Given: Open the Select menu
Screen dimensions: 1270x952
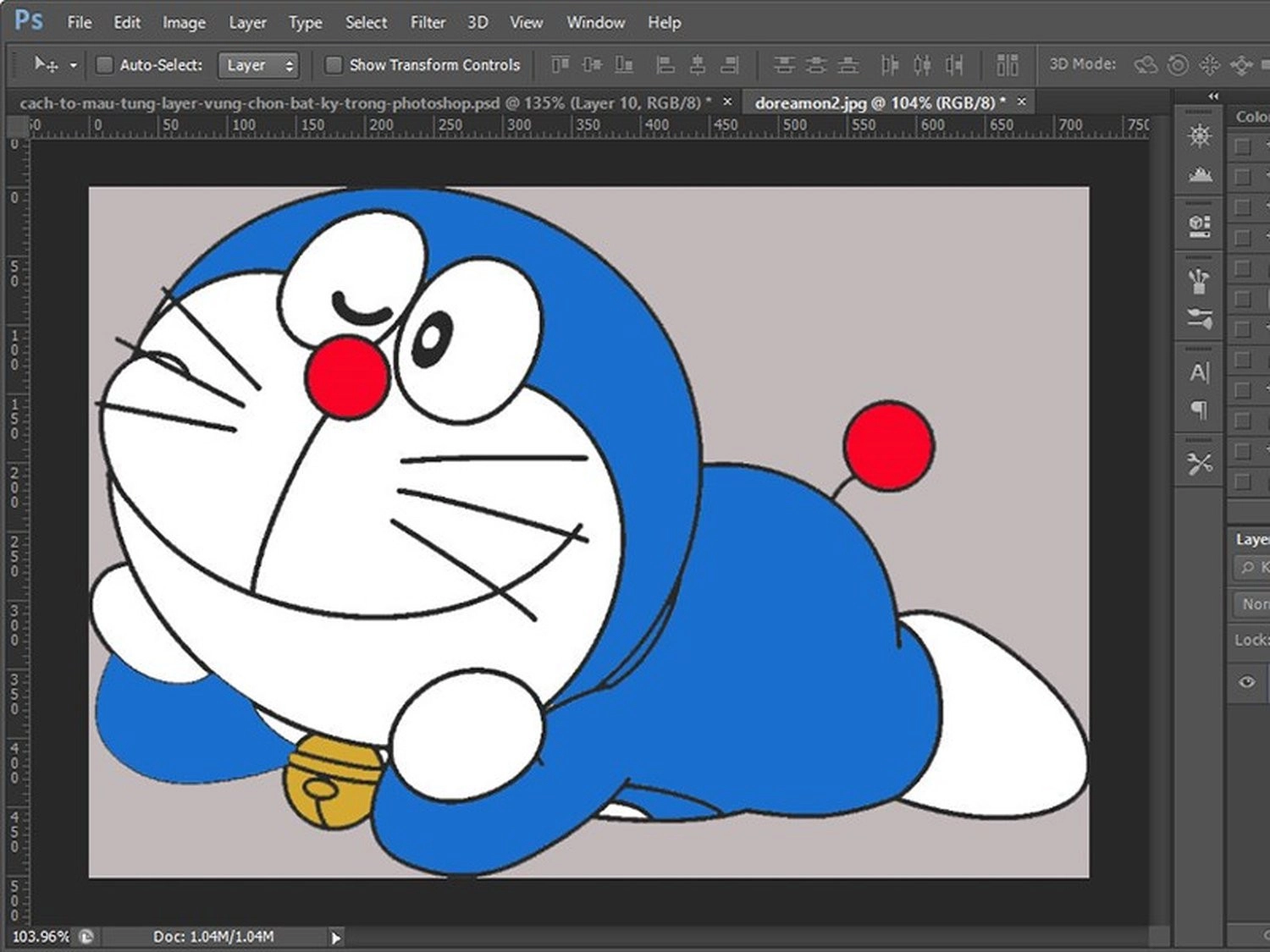Looking at the screenshot, I should [366, 22].
